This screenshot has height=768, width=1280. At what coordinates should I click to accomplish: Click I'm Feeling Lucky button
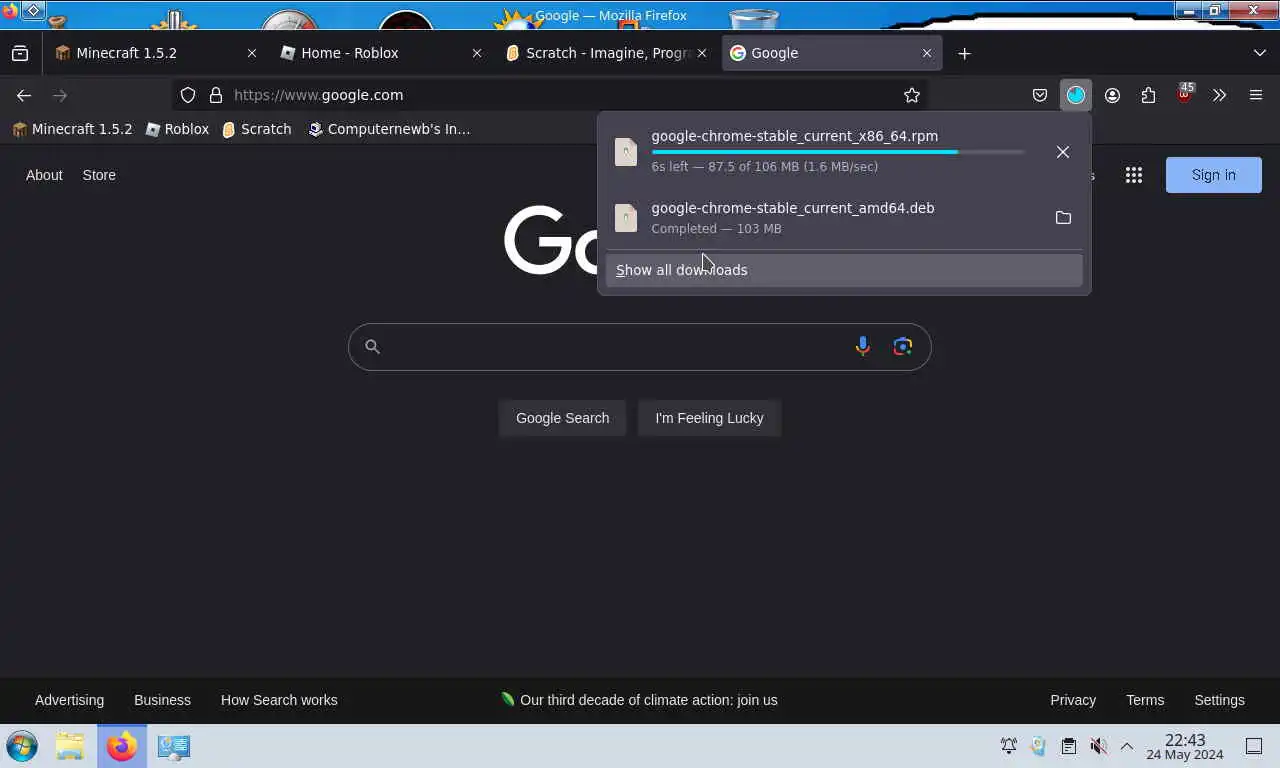709,418
